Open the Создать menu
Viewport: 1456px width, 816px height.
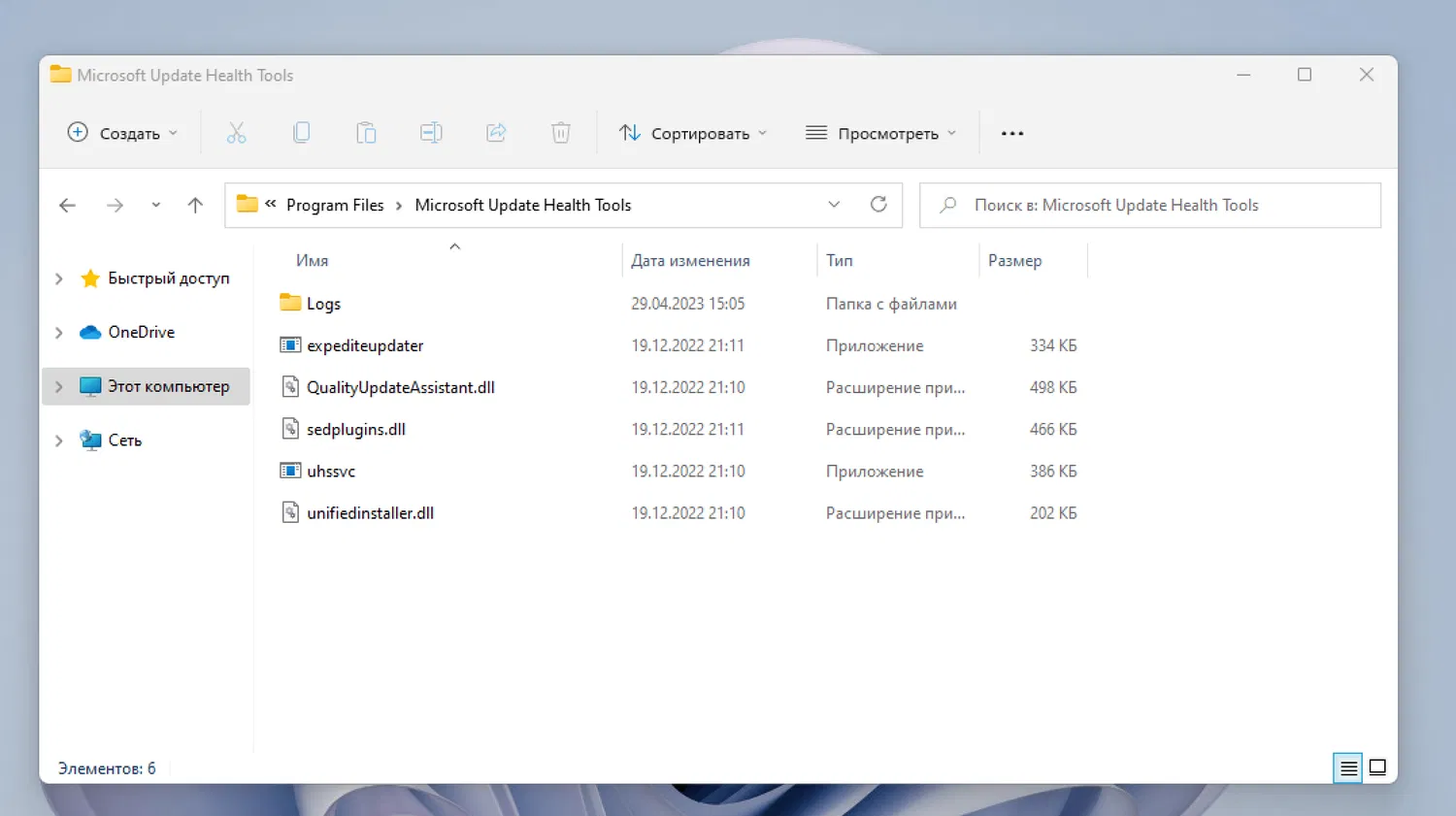coord(120,133)
